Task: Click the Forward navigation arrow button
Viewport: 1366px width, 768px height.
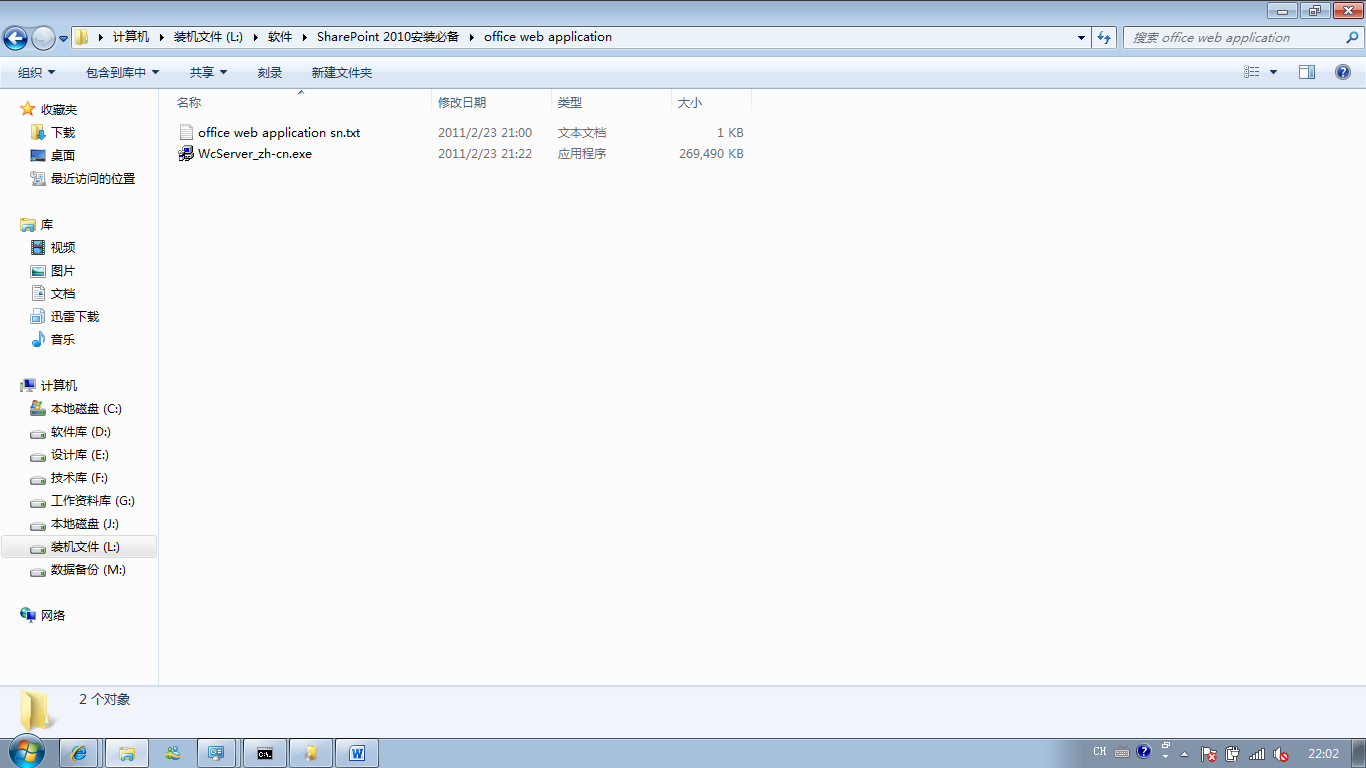Action: click(x=43, y=38)
